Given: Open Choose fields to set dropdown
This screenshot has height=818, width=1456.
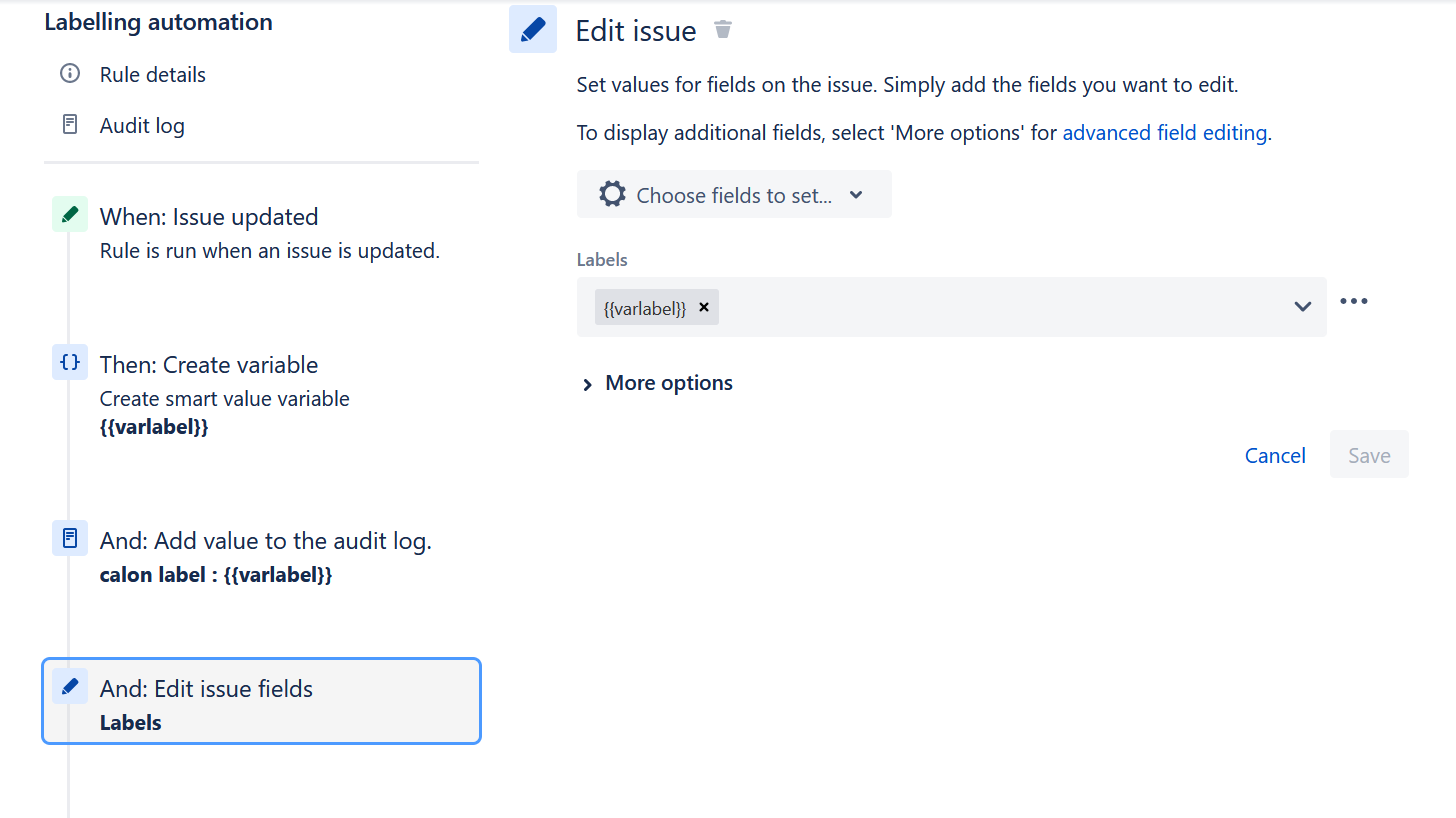Looking at the screenshot, I should (734, 194).
